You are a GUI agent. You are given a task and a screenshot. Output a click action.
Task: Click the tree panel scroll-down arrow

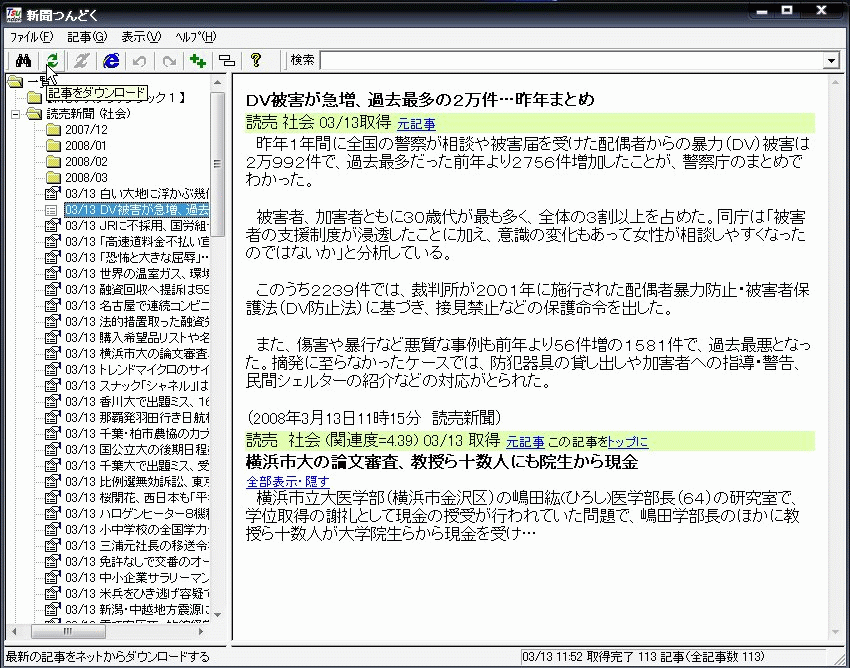(x=217, y=614)
